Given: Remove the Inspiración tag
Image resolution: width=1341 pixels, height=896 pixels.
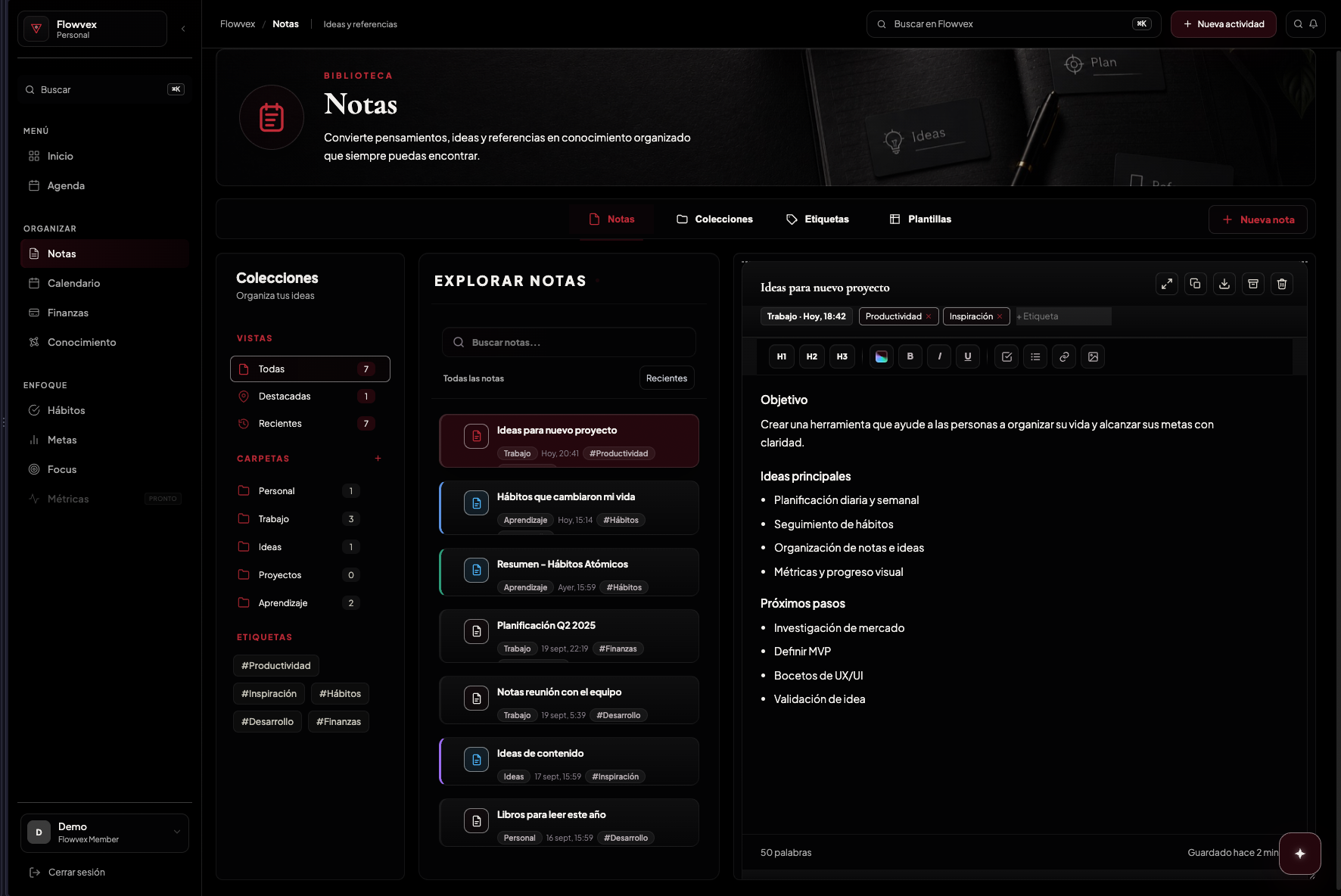Looking at the screenshot, I should (x=1000, y=316).
